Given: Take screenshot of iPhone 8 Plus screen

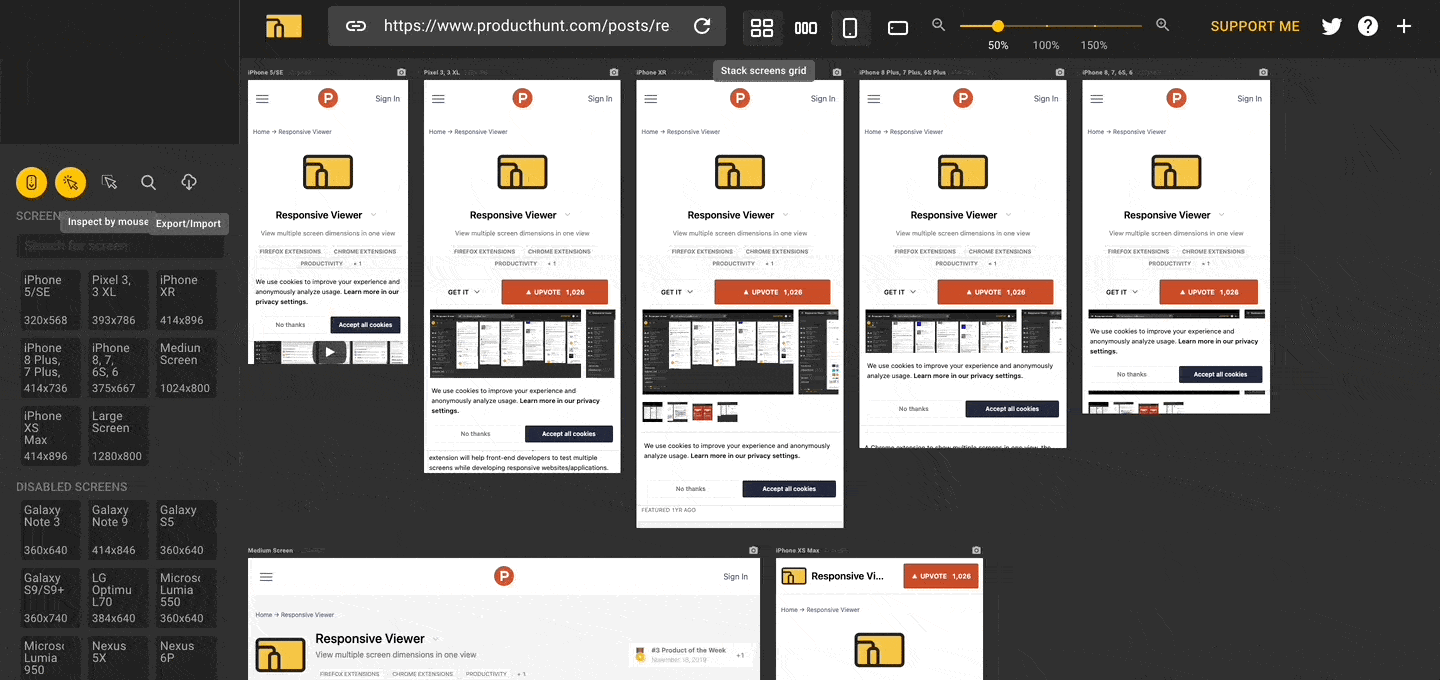Looking at the screenshot, I should [1060, 72].
